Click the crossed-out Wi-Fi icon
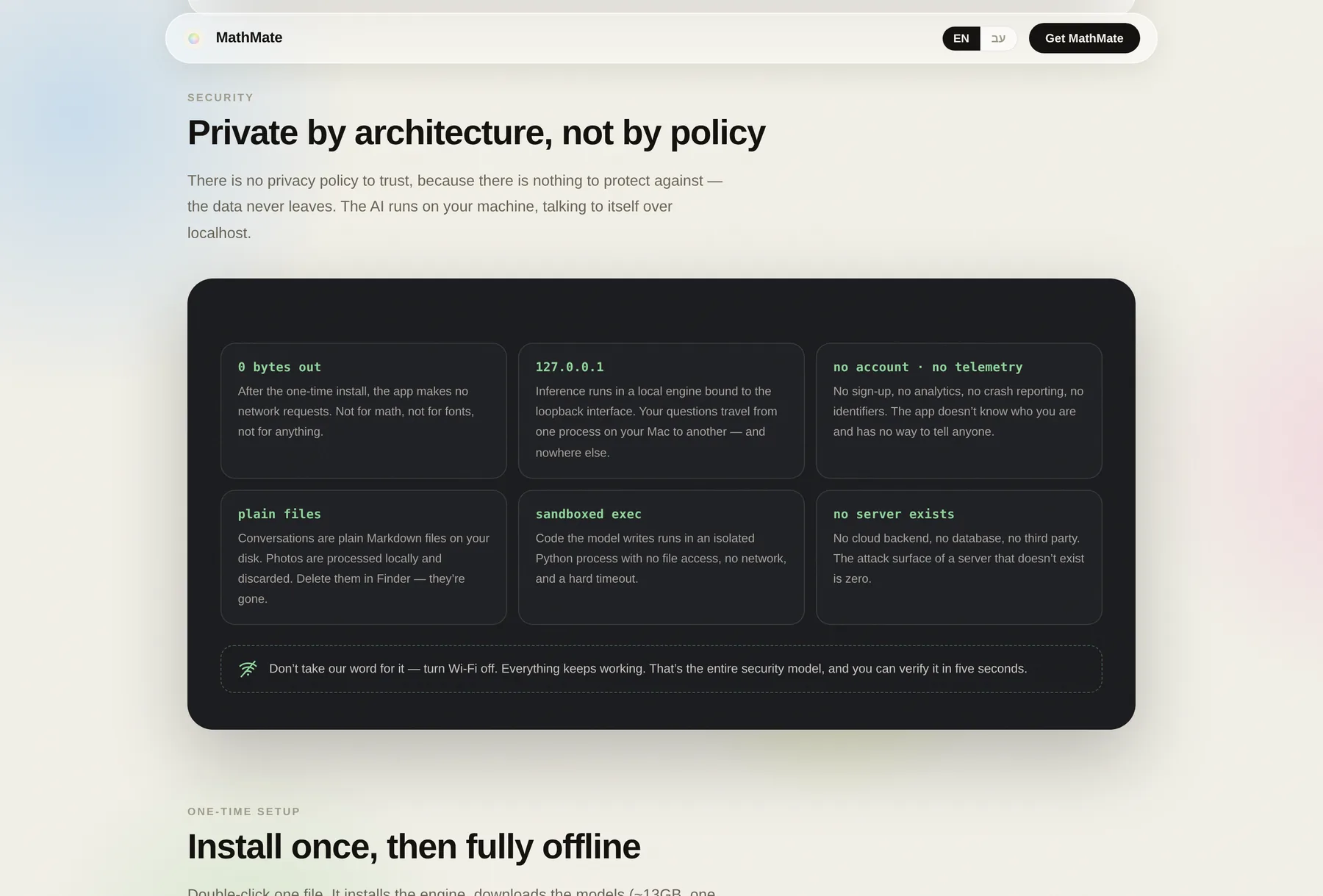1323x896 pixels. coord(248,669)
